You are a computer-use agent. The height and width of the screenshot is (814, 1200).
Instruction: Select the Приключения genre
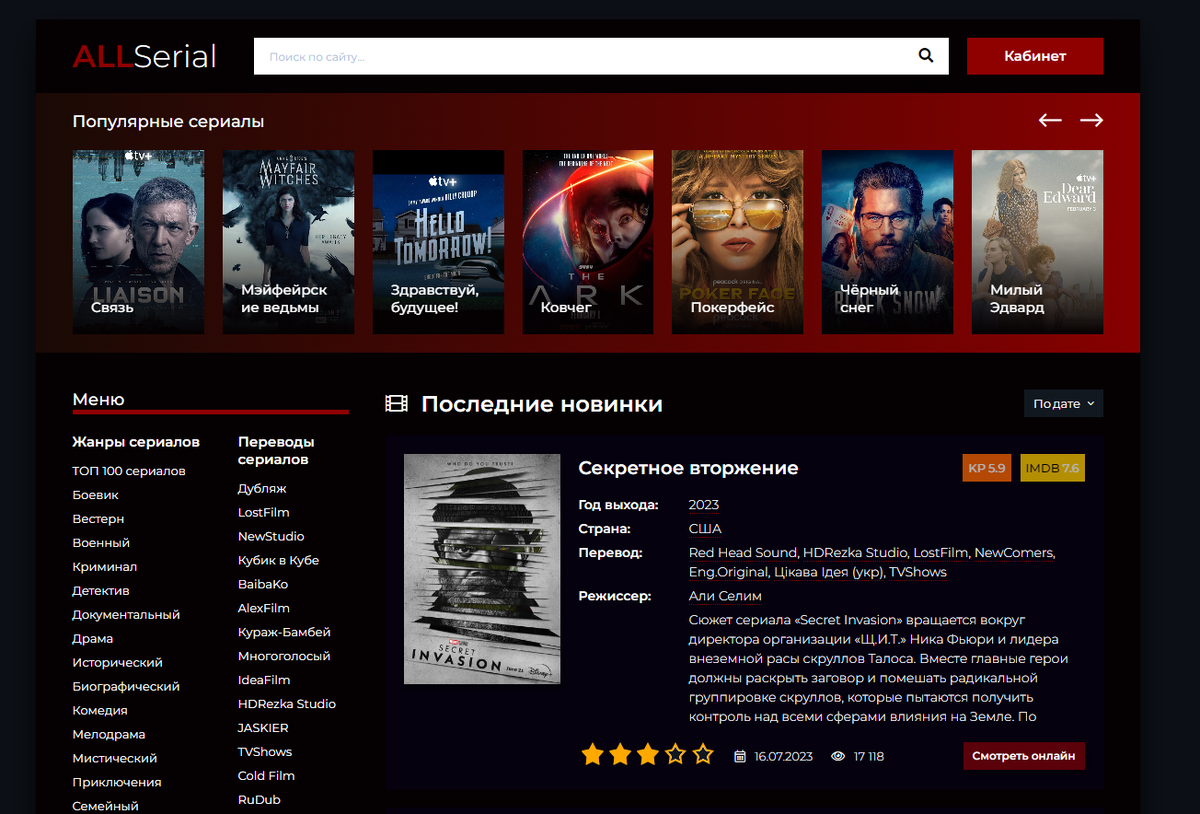point(117,783)
